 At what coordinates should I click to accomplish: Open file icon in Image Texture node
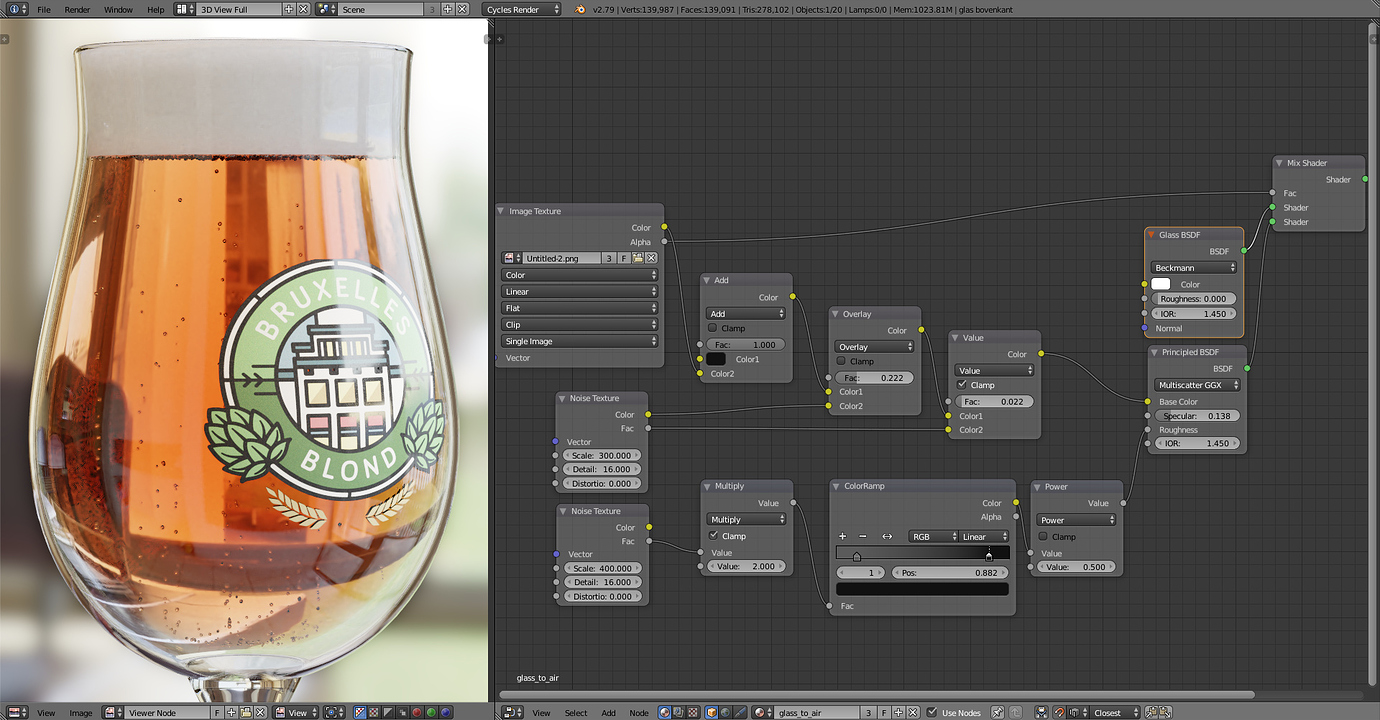click(637, 258)
